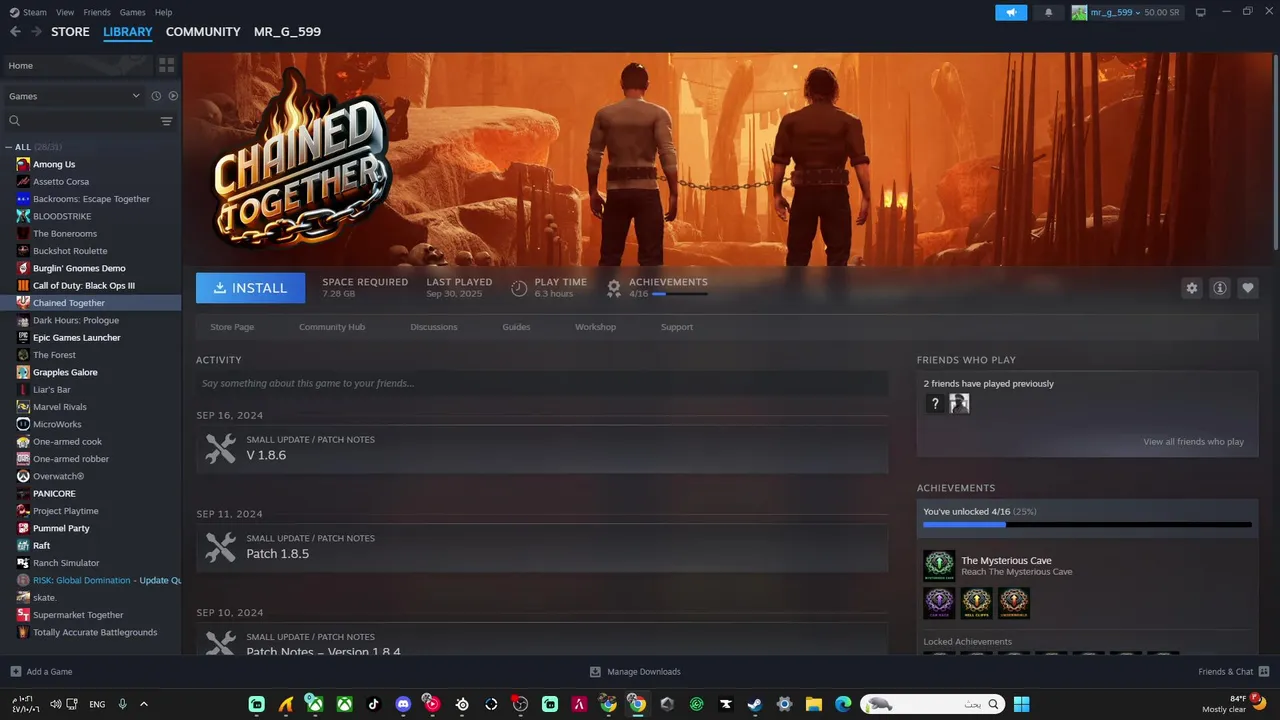Click the blue INSTALL button
Viewport: 1280px width, 720px height.
point(251,288)
